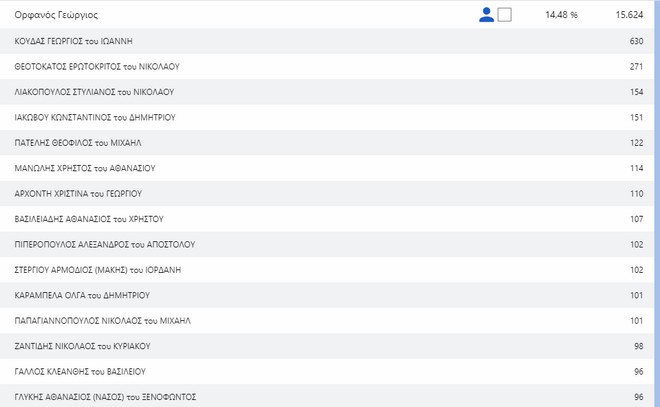Pick the ΠΙΠΕΡΟΠΟΥΛΟΣ ΑΛΕΞΑΝΔΡΟΣ row
The height and width of the screenshot is (407, 660).
point(104,244)
